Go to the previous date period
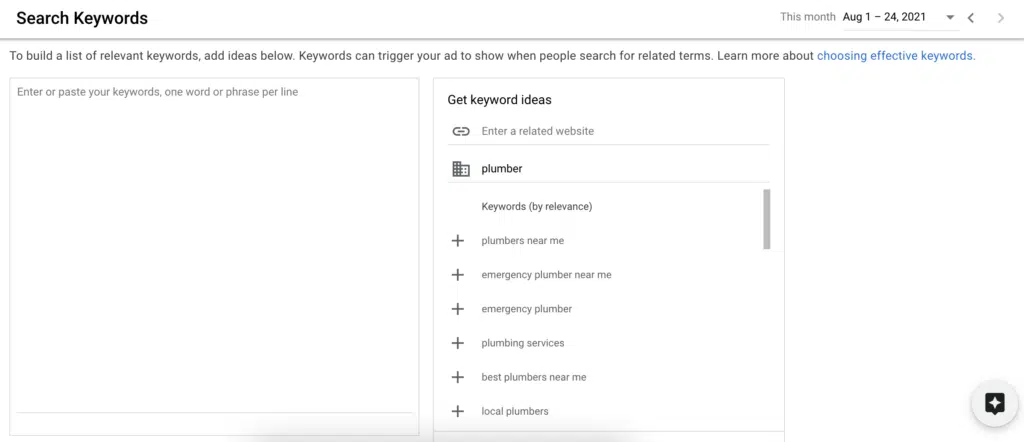Viewport: 1024px width, 442px height. pos(971,18)
